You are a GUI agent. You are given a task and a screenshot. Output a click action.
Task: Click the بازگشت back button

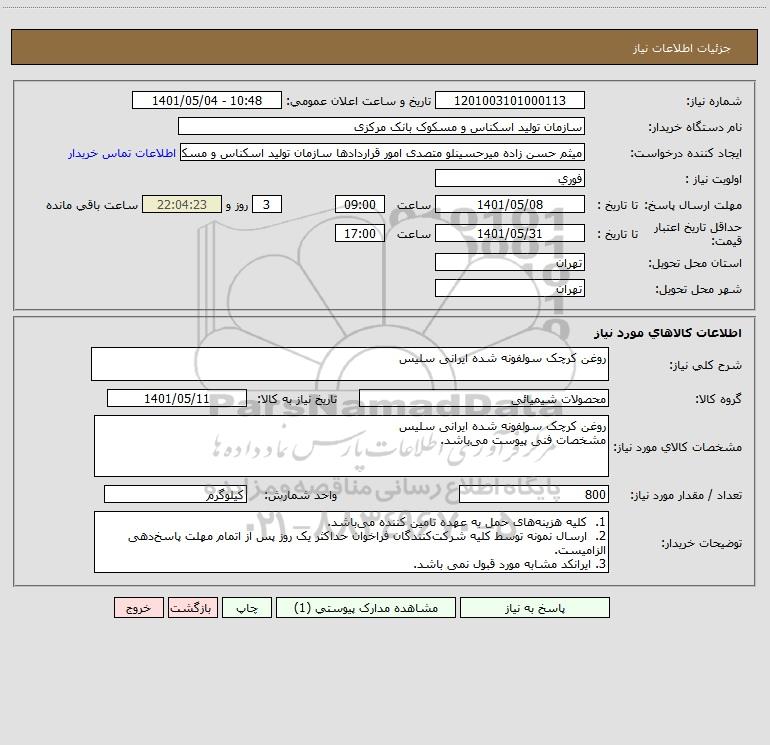click(192, 607)
